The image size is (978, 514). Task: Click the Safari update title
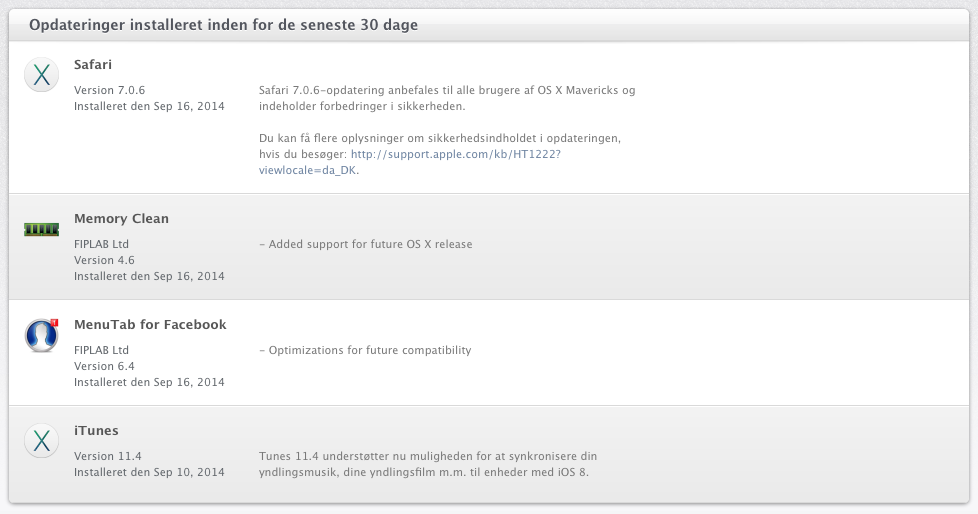[x=93, y=64]
